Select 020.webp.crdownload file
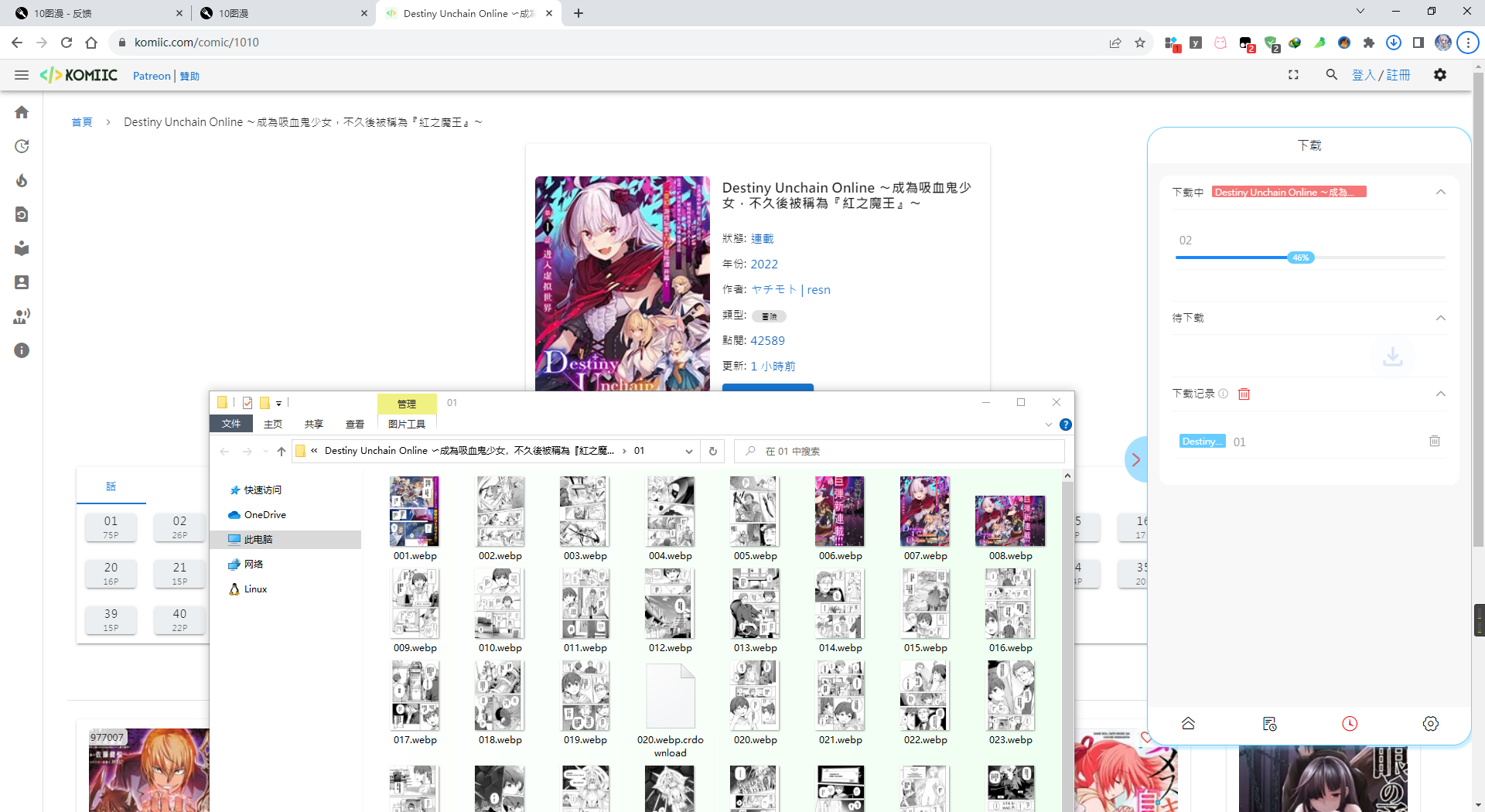1485x812 pixels. (670, 711)
